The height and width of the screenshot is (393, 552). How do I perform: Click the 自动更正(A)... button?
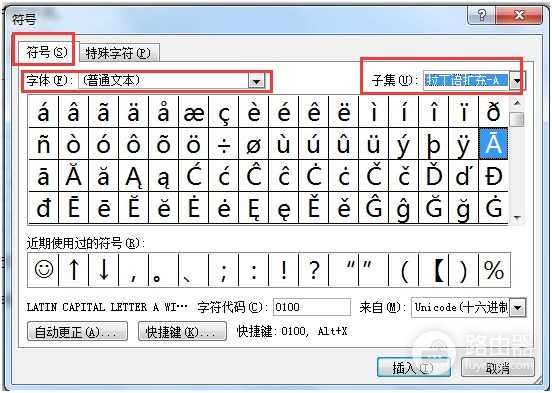[x=77, y=331]
